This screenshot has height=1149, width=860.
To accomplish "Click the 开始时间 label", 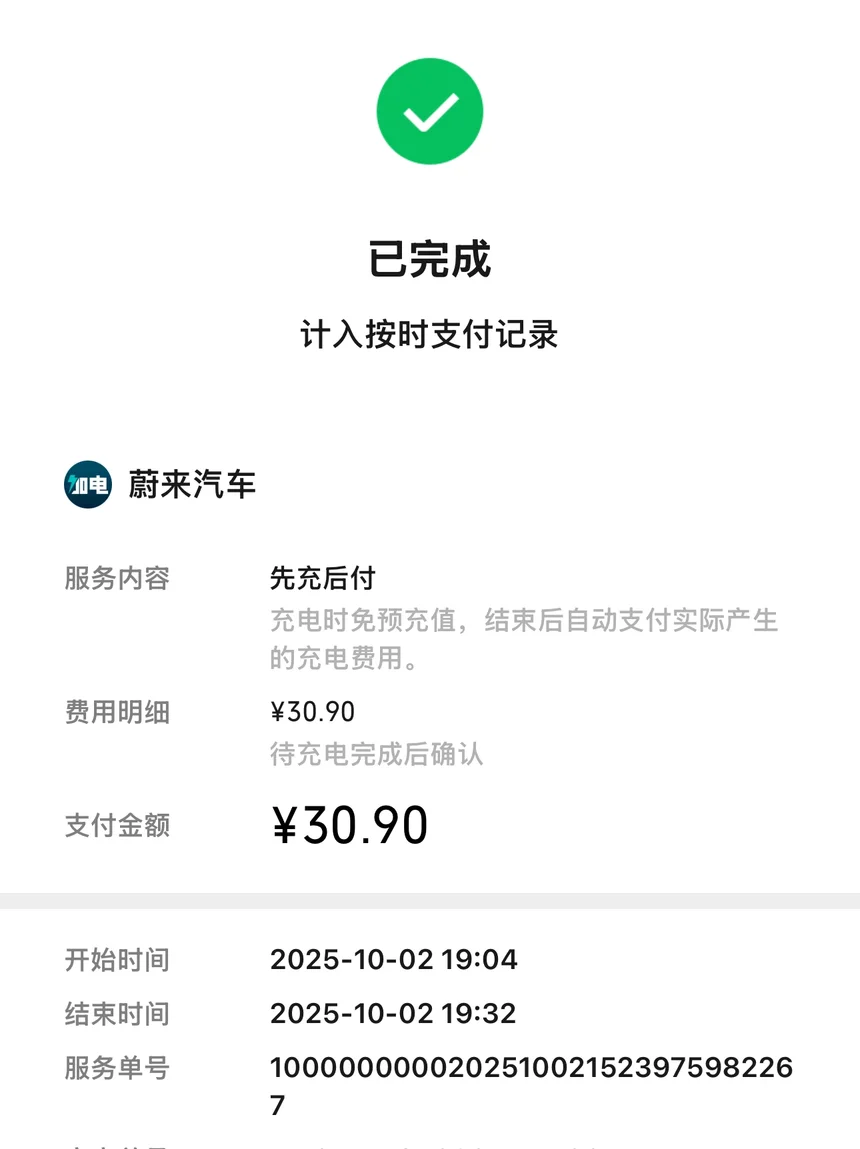I will 117,961.
